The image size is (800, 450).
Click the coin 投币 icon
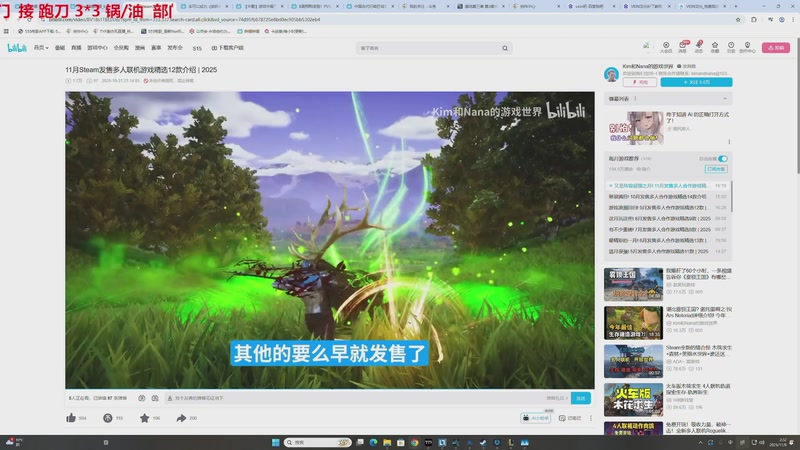(108, 418)
